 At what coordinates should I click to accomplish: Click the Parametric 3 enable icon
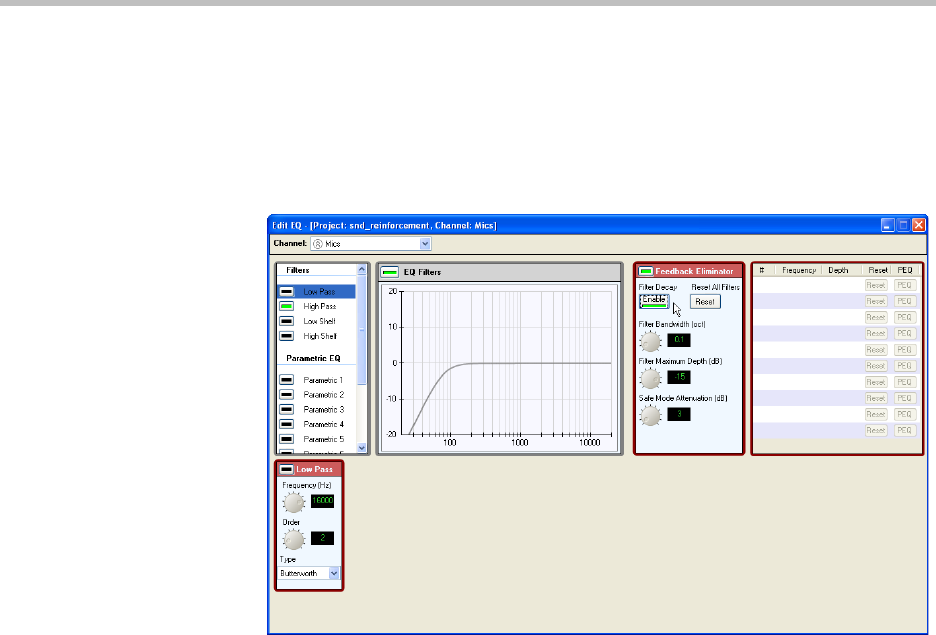click(287, 410)
